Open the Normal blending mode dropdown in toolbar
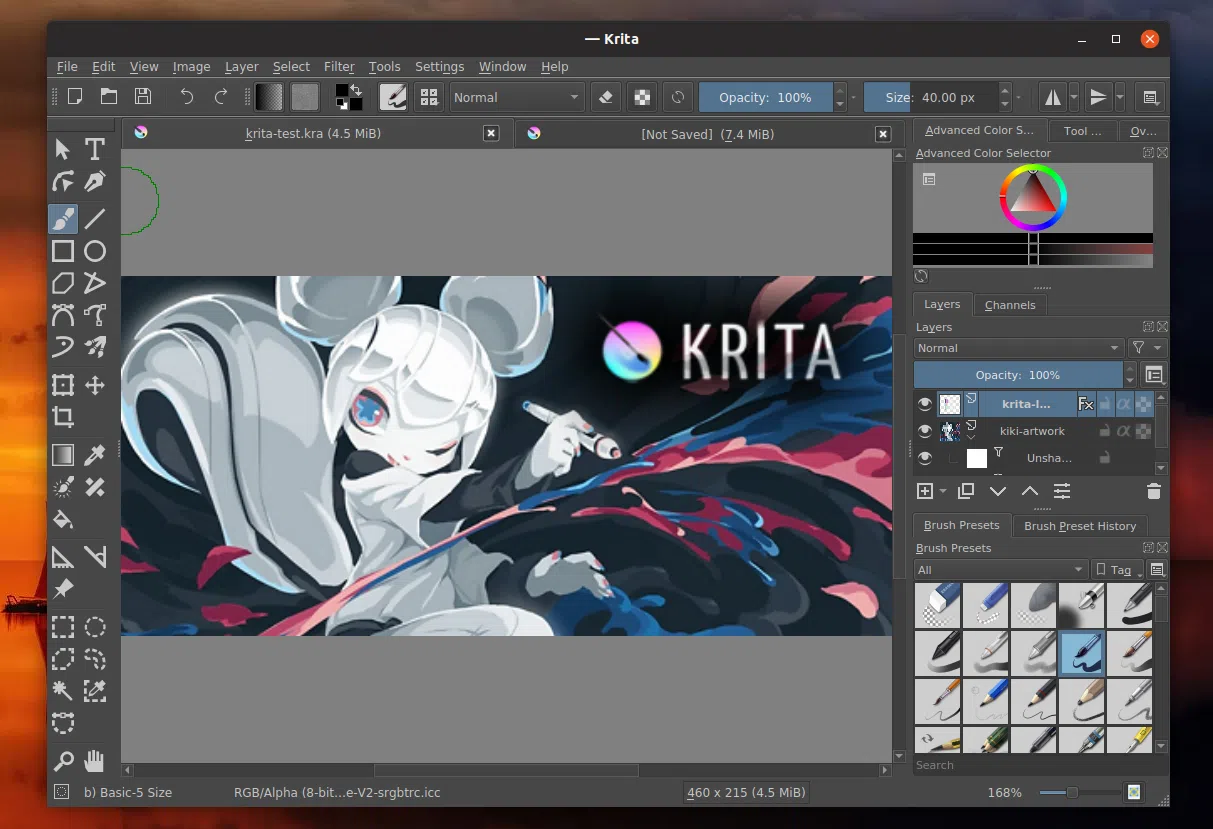Image resolution: width=1213 pixels, height=829 pixels. [x=515, y=97]
